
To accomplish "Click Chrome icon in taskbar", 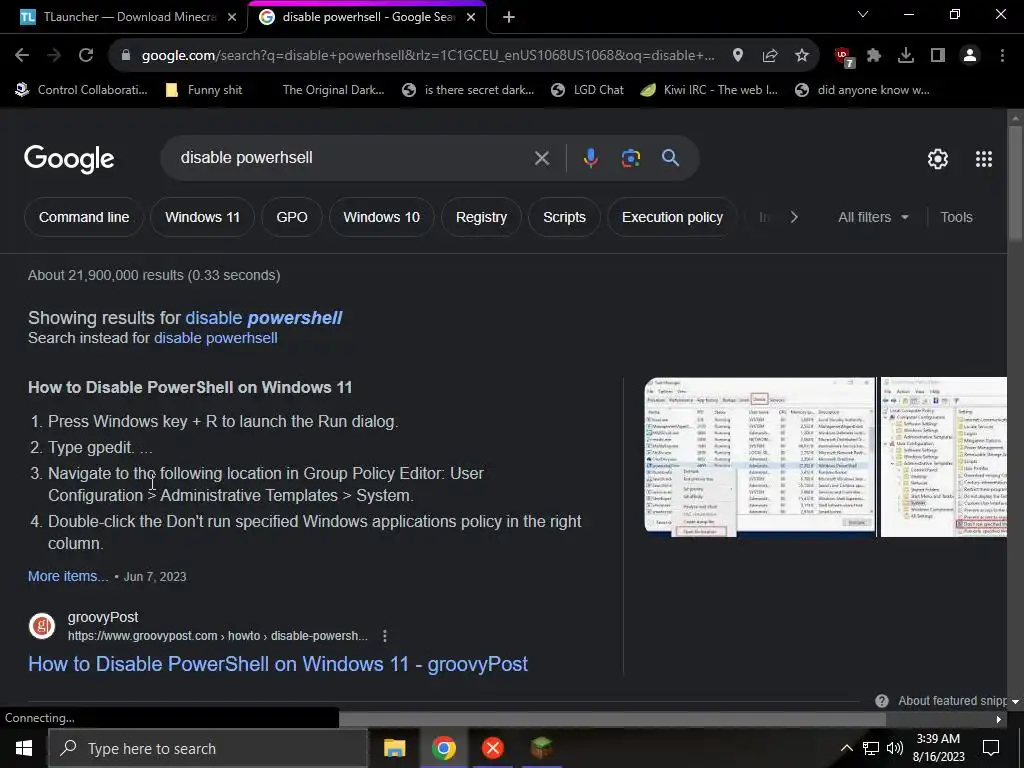I will coord(443,748).
